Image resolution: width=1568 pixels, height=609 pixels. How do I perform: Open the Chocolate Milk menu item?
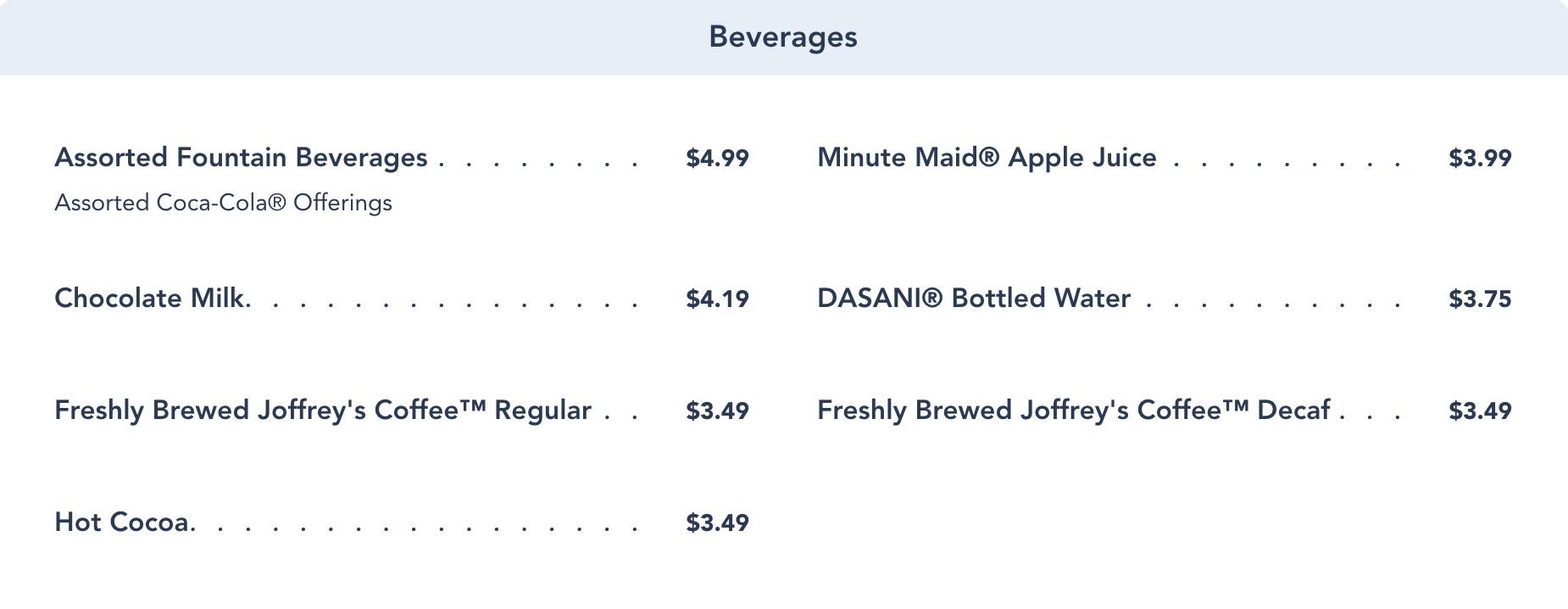point(151,299)
